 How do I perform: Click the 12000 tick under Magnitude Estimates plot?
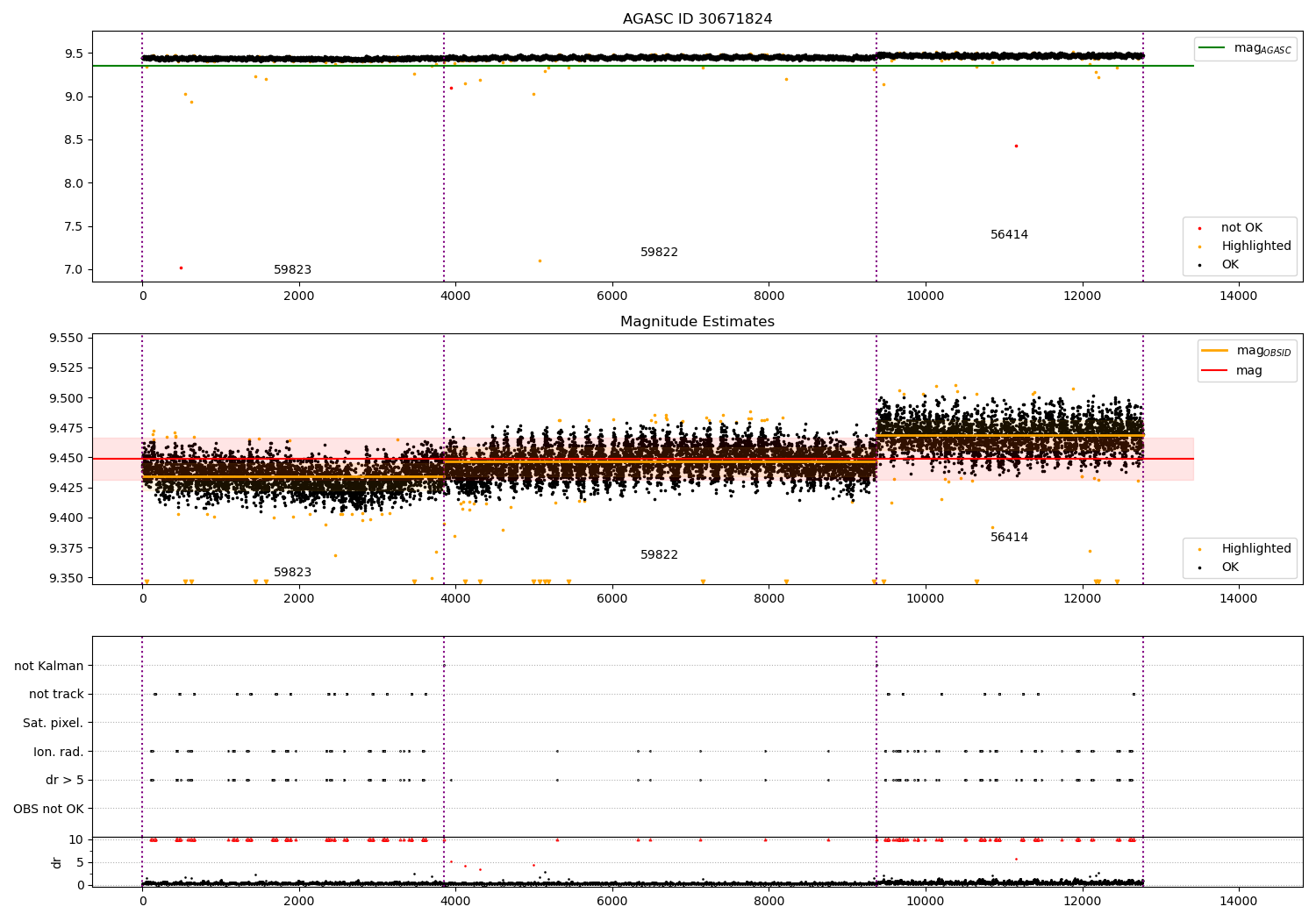click(1082, 598)
